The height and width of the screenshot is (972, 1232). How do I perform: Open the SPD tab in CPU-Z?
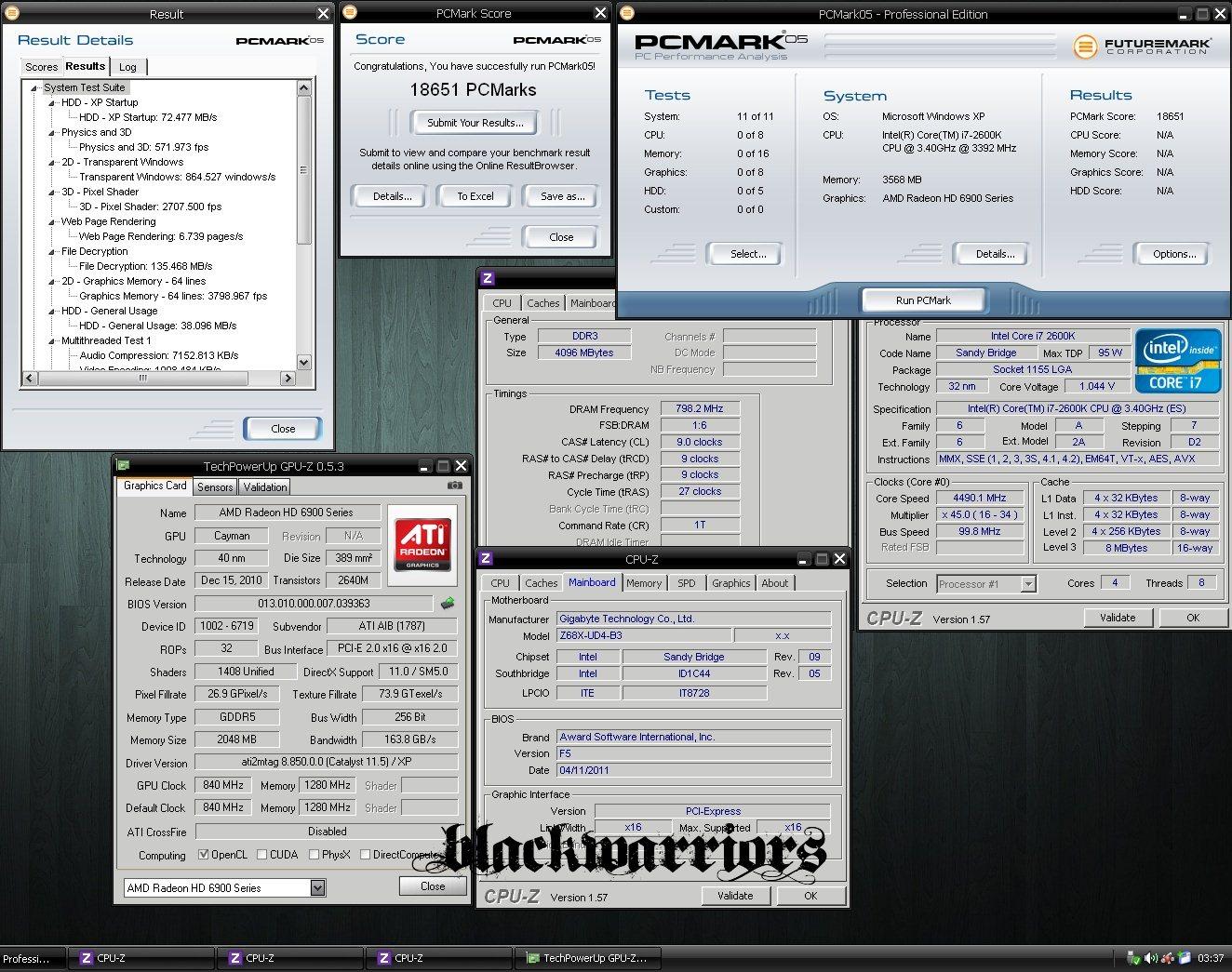[687, 583]
